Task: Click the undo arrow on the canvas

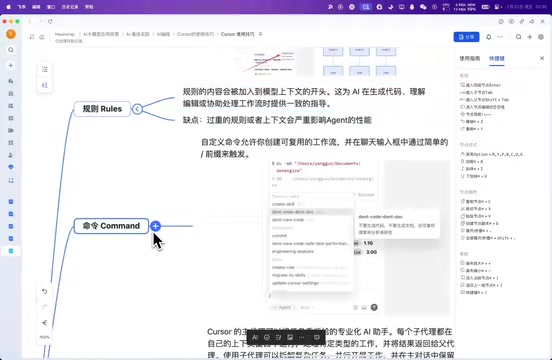Action: [x=45, y=291]
